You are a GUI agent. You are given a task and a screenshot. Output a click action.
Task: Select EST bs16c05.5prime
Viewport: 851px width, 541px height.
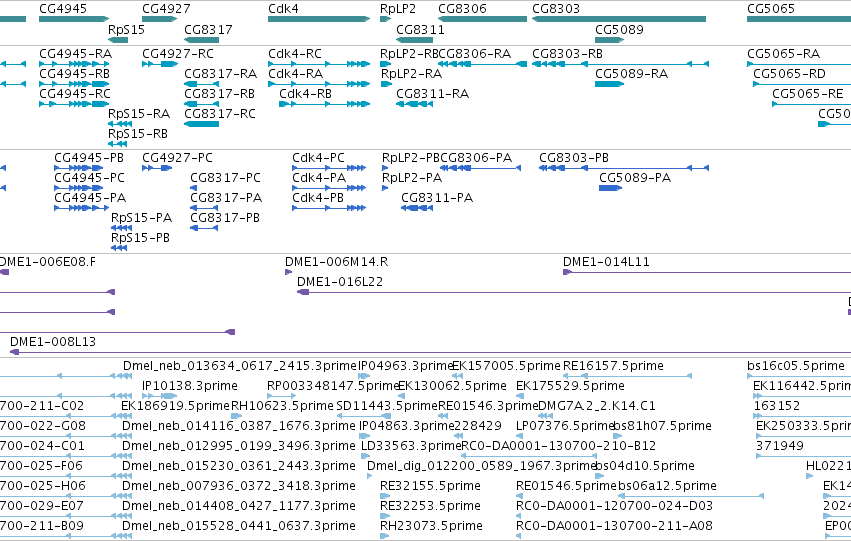pos(799,376)
